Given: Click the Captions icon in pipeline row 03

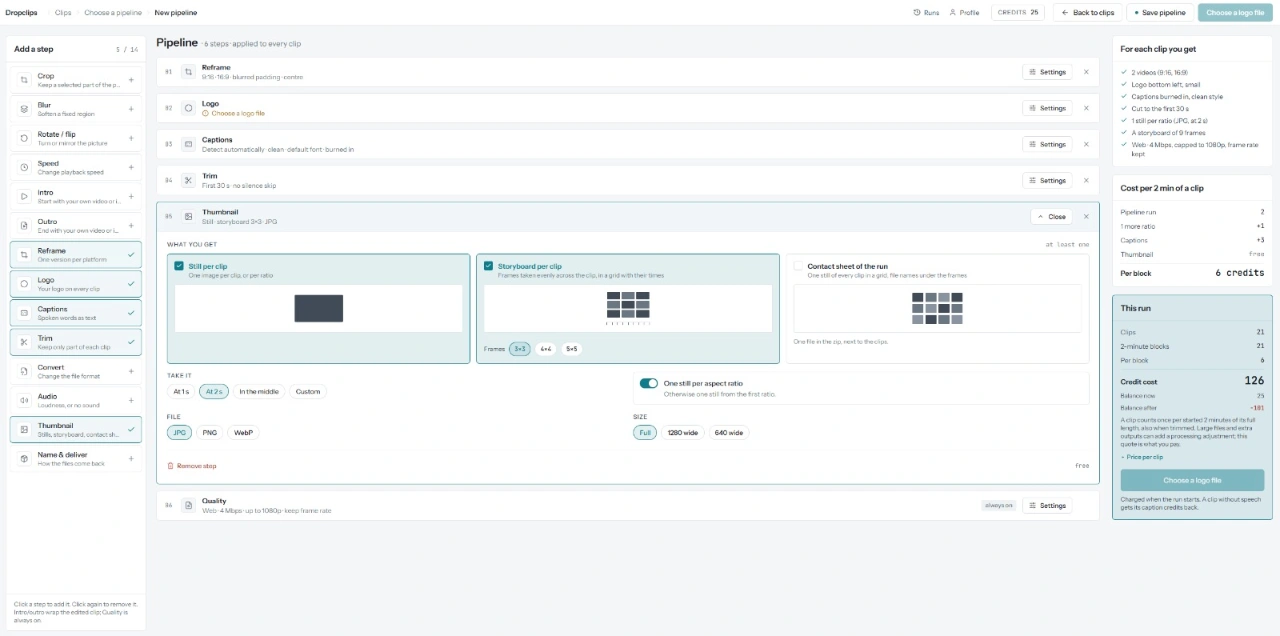Looking at the screenshot, I should [x=188, y=144].
